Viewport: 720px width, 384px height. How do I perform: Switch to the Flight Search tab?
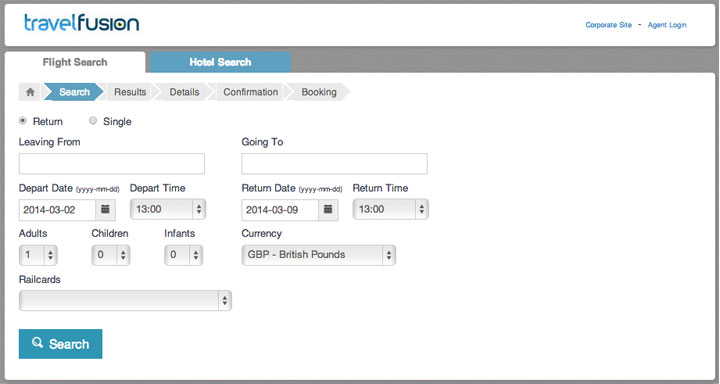(x=75, y=62)
